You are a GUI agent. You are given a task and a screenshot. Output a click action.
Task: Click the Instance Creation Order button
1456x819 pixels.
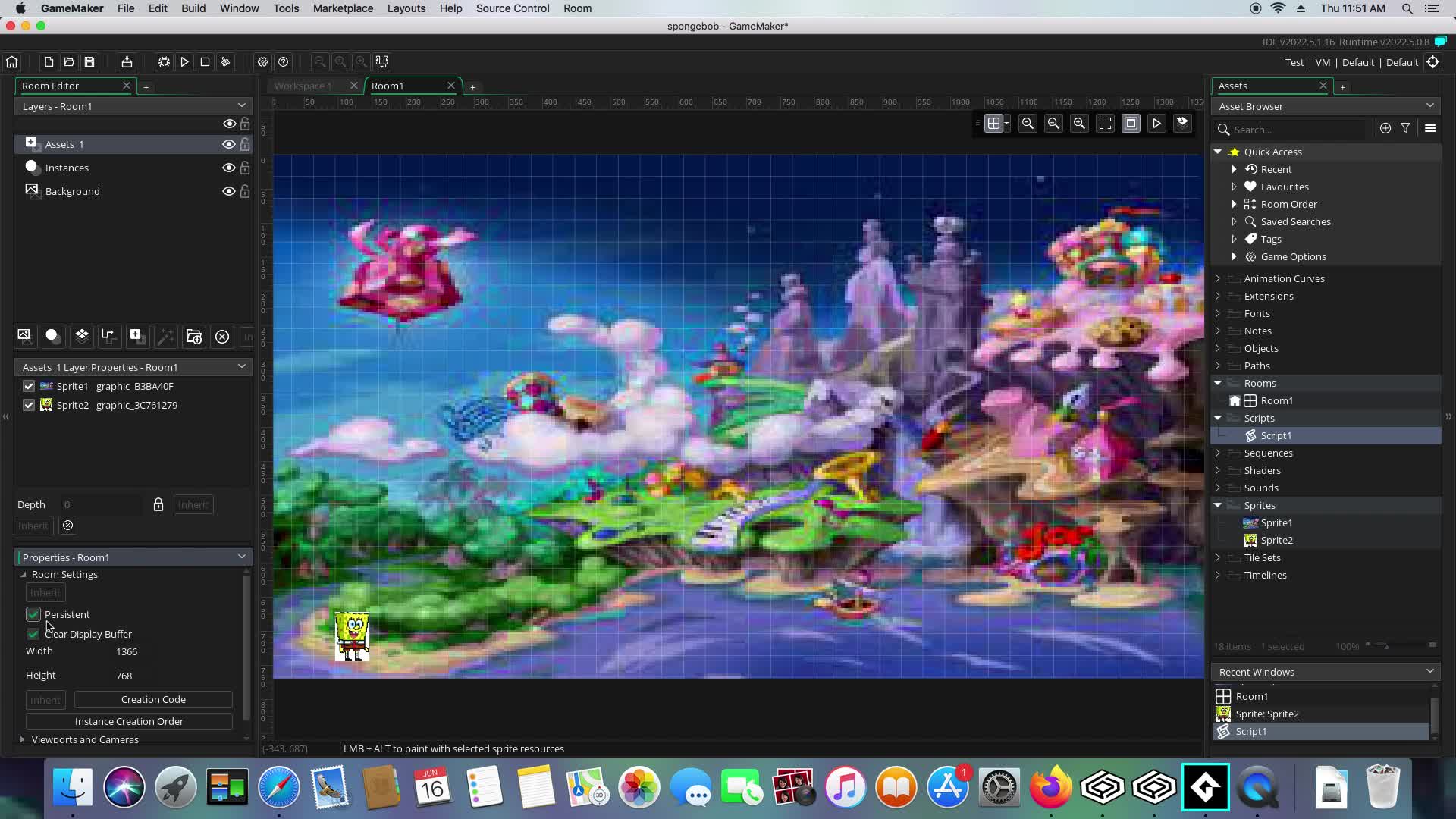[x=129, y=721]
